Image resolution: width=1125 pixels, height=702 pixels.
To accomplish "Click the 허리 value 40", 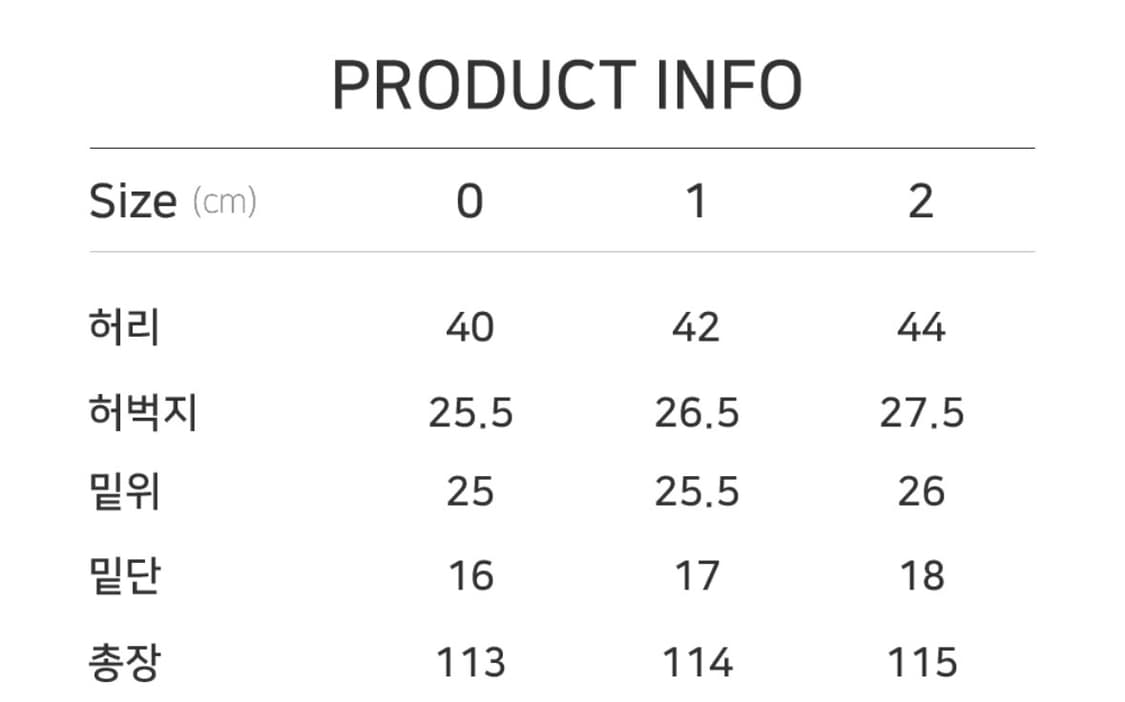I will (470, 328).
